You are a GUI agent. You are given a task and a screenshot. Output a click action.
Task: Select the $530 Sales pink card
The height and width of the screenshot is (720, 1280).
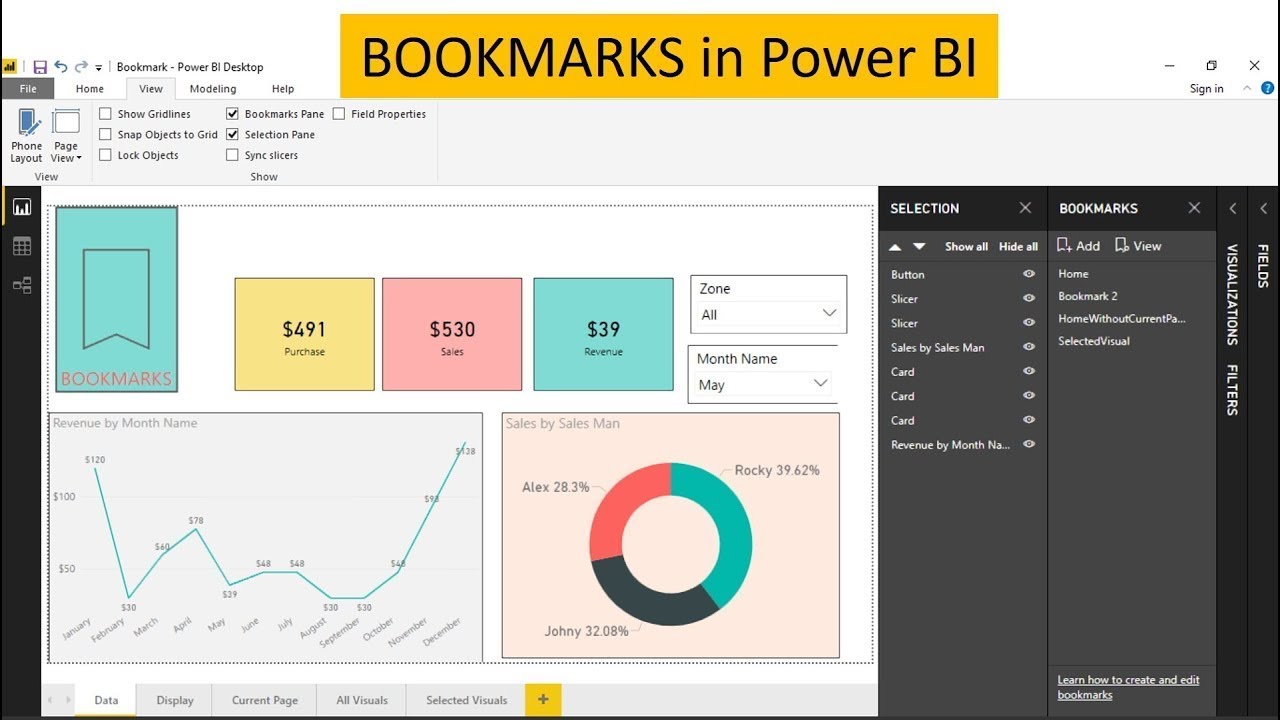click(x=452, y=334)
